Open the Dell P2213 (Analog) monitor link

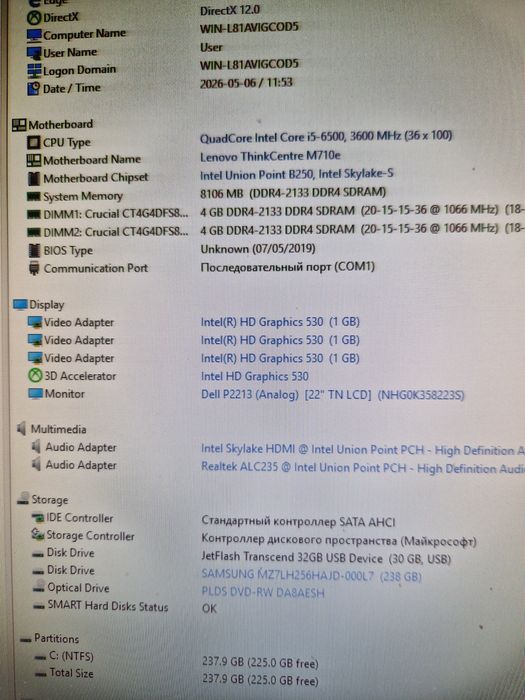click(x=333, y=395)
